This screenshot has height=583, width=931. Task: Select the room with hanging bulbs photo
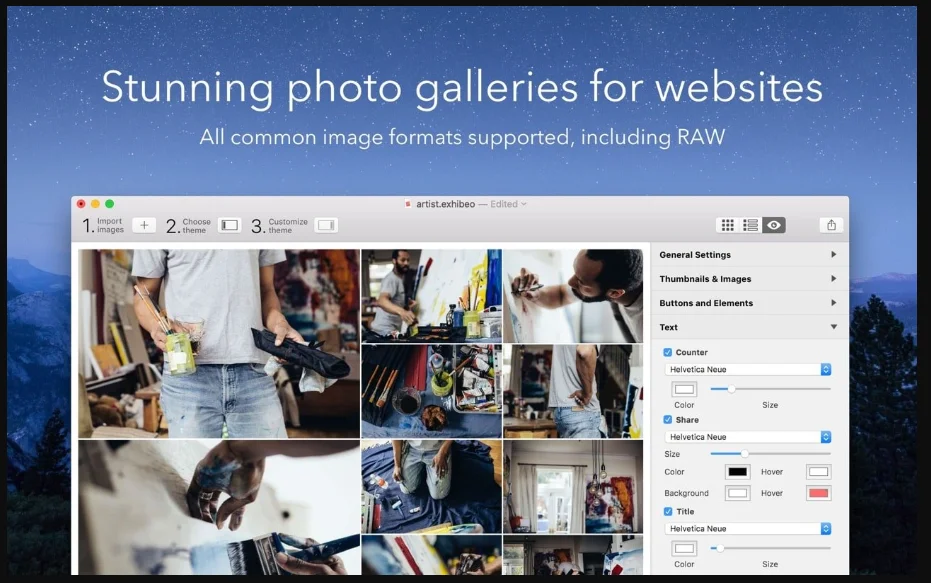573,487
